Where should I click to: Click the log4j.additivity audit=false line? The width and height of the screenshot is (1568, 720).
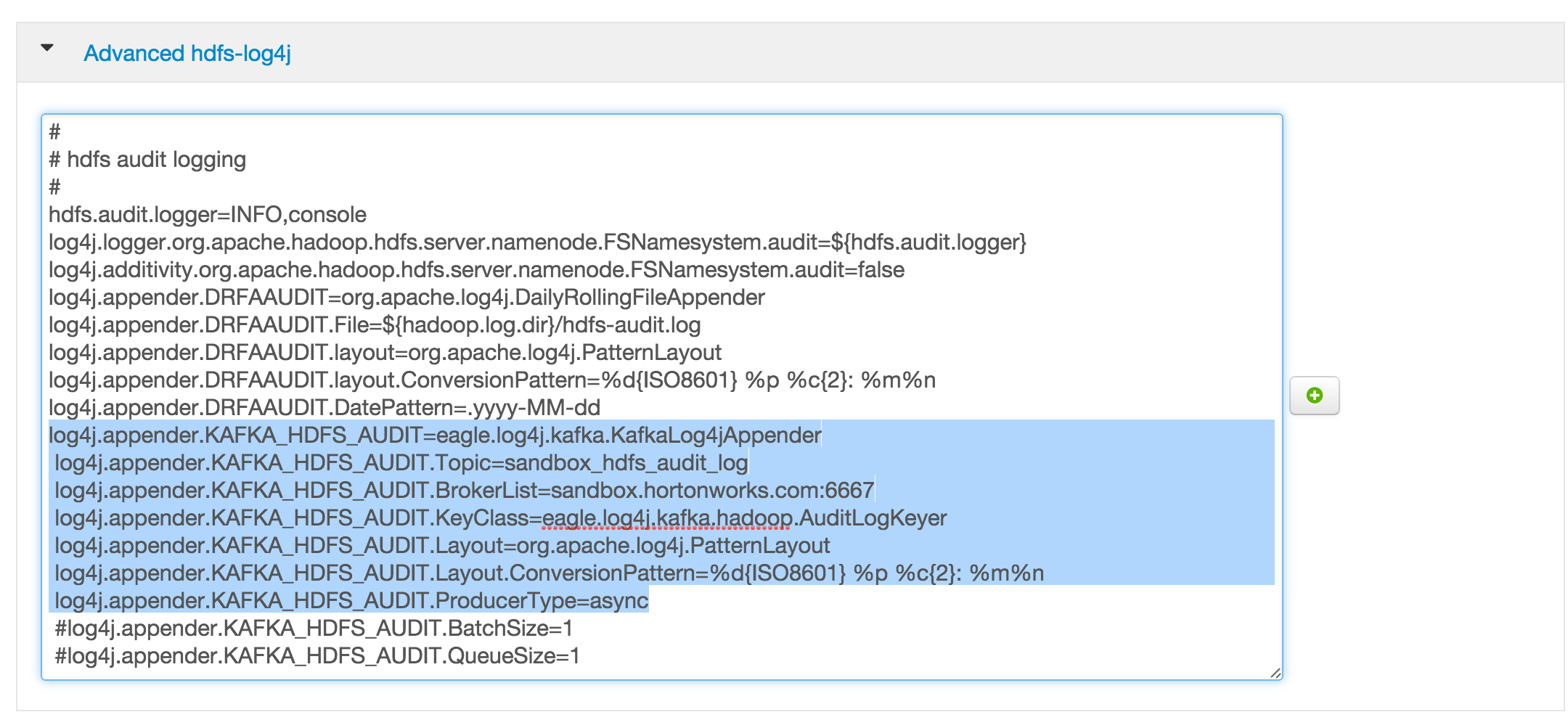coord(476,270)
